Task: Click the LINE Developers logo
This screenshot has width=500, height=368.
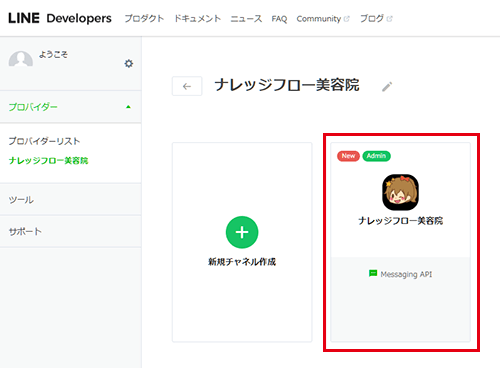Action: pos(60,18)
